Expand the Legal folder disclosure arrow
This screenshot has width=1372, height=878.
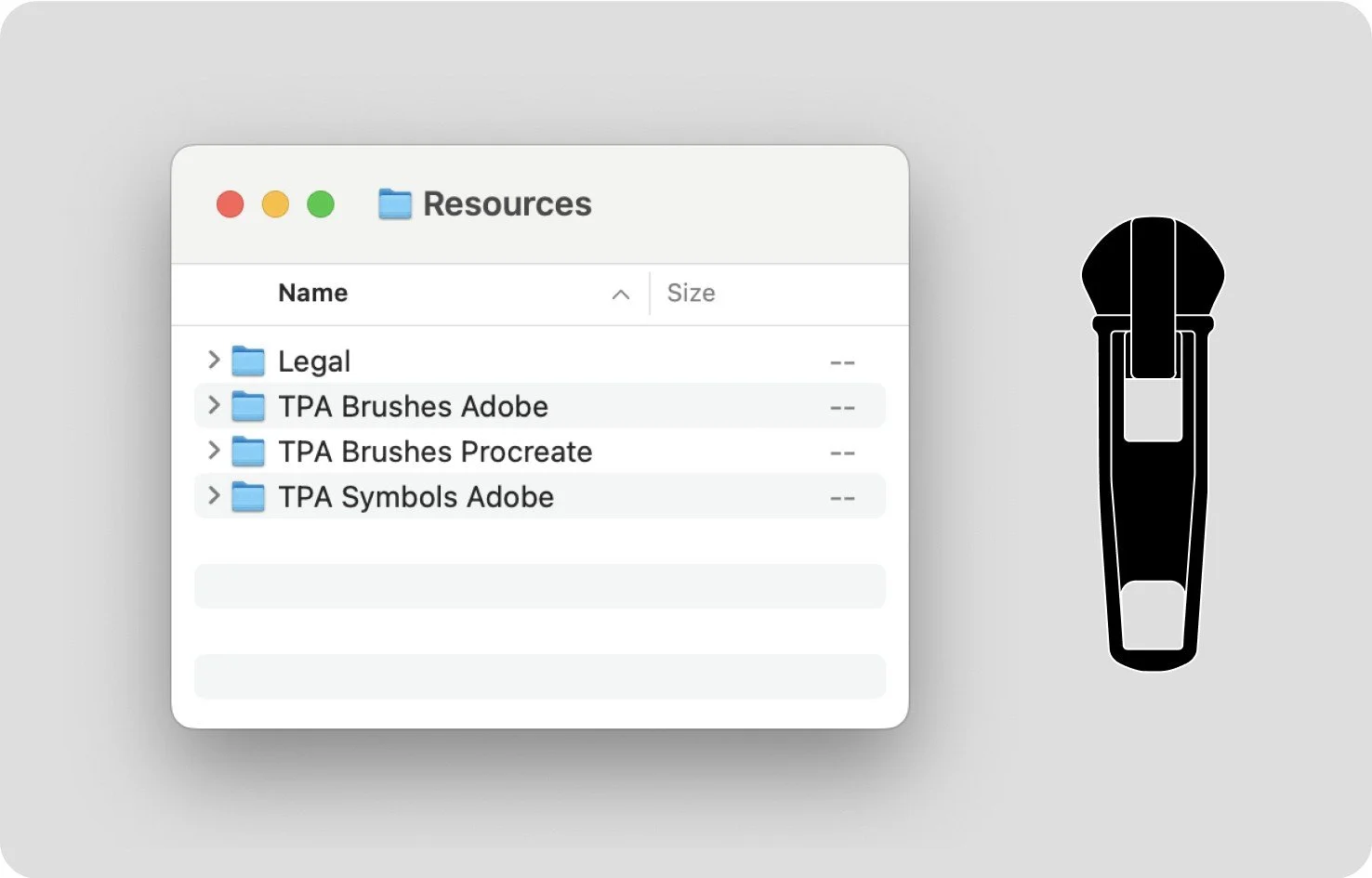[x=214, y=360]
